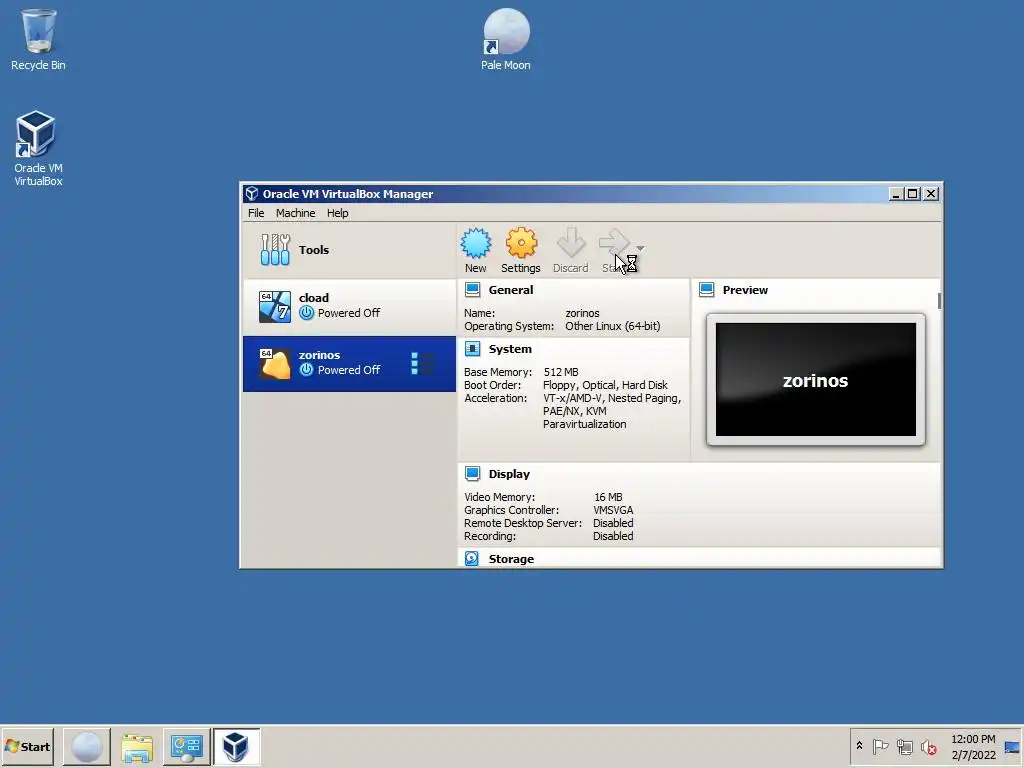Click "Other Linux (64-bit)" operating system value
Screen dimensions: 1024x768
613,326
